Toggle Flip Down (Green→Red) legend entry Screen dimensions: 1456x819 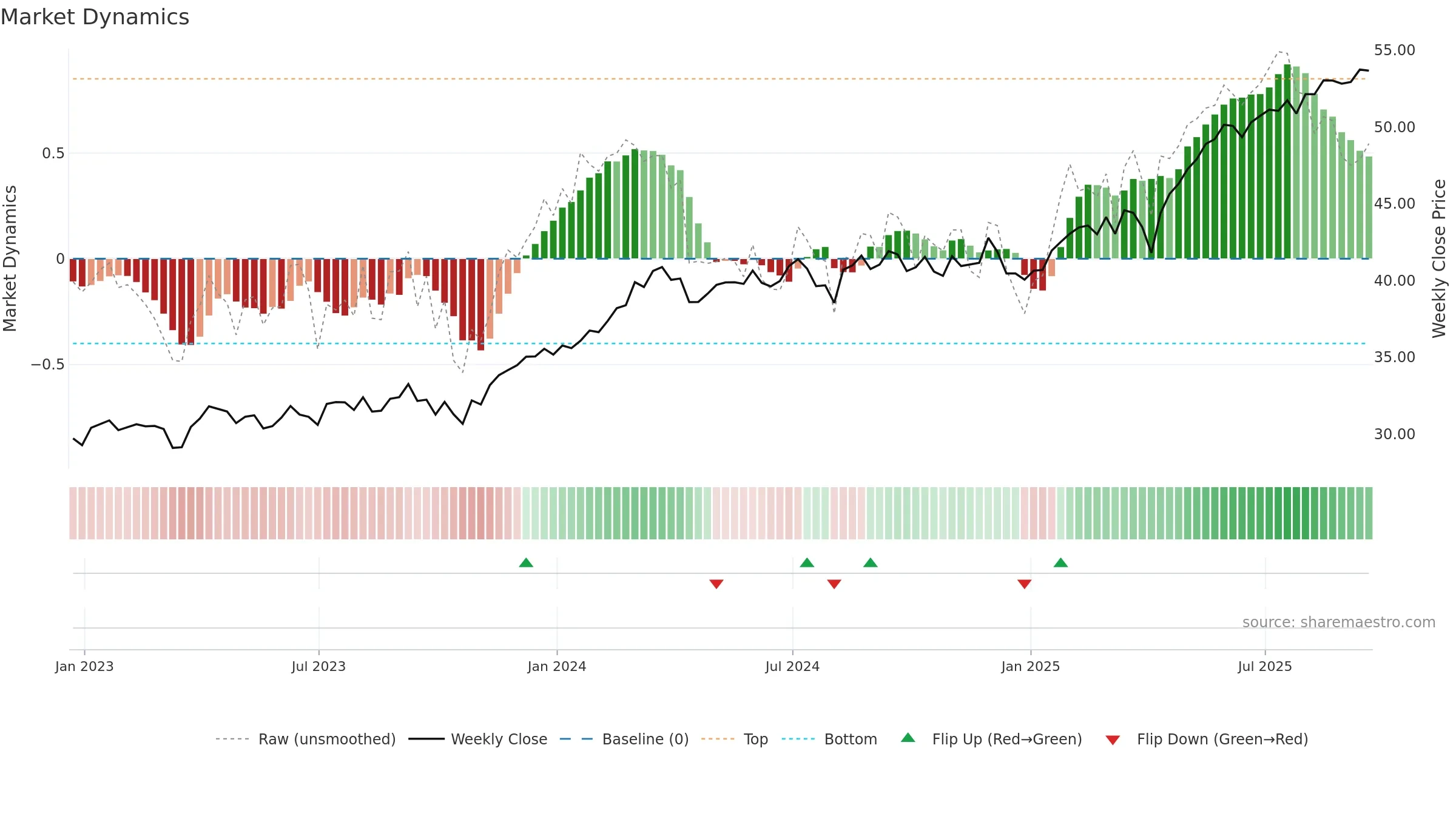click(x=1207, y=739)
